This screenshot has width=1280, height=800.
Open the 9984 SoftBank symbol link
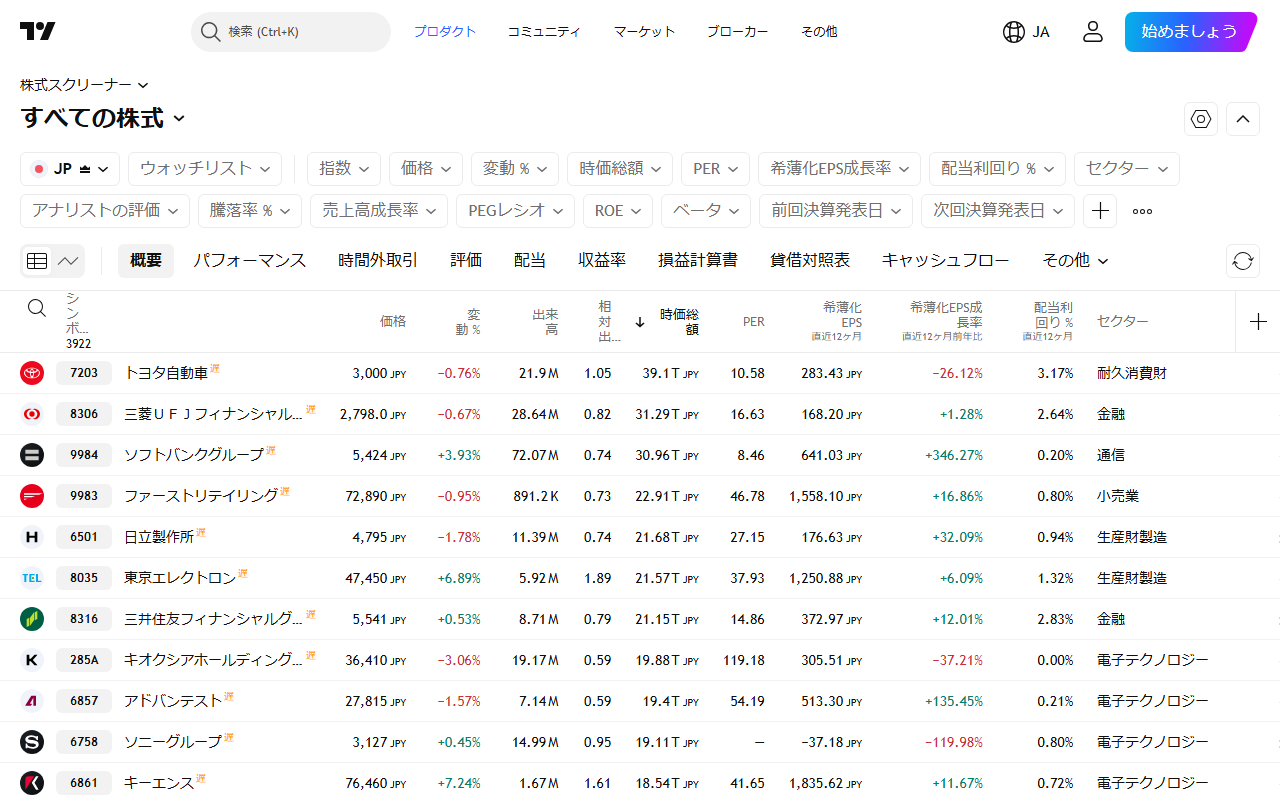[84, 455]
